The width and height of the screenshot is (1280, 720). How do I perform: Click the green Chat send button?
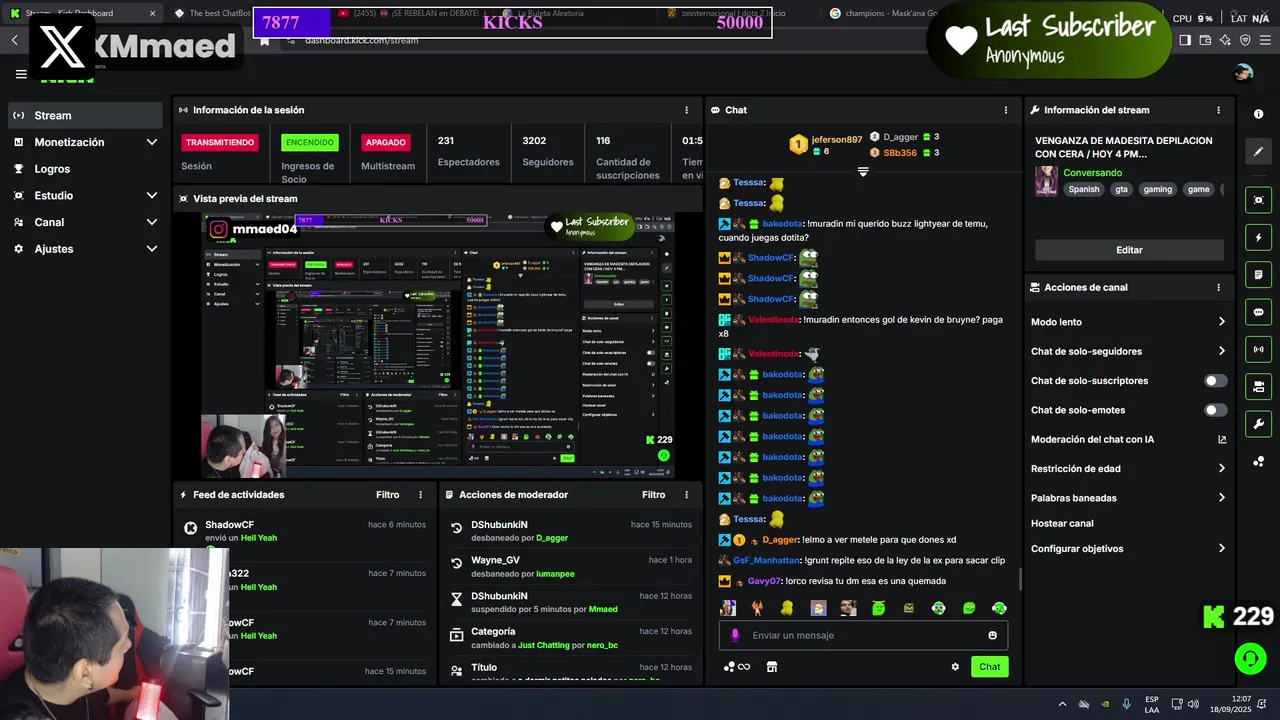click(989, 667)
